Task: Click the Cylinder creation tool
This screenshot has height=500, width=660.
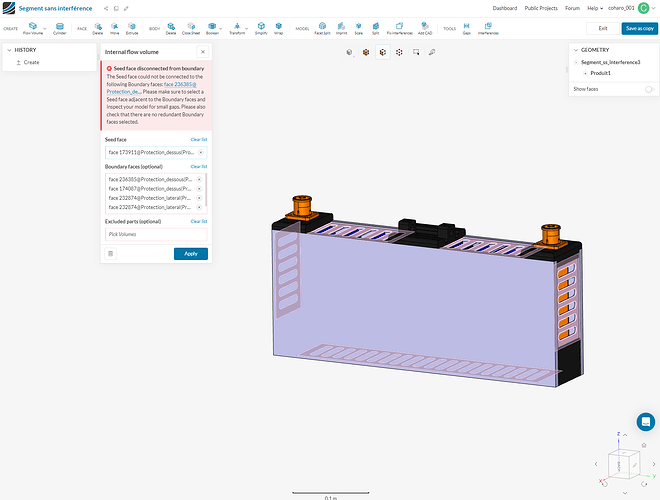Action: coord(60,28)
